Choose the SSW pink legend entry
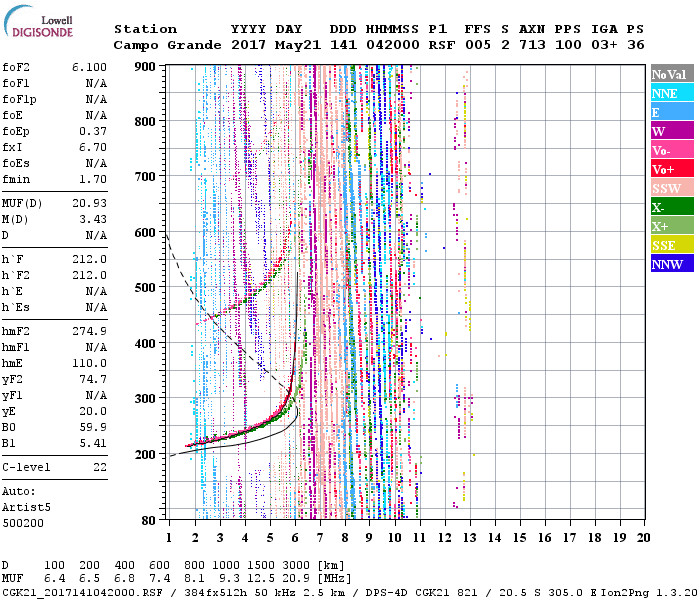The width and height of the screenshot is (700, 600). (x=671, y=188)
